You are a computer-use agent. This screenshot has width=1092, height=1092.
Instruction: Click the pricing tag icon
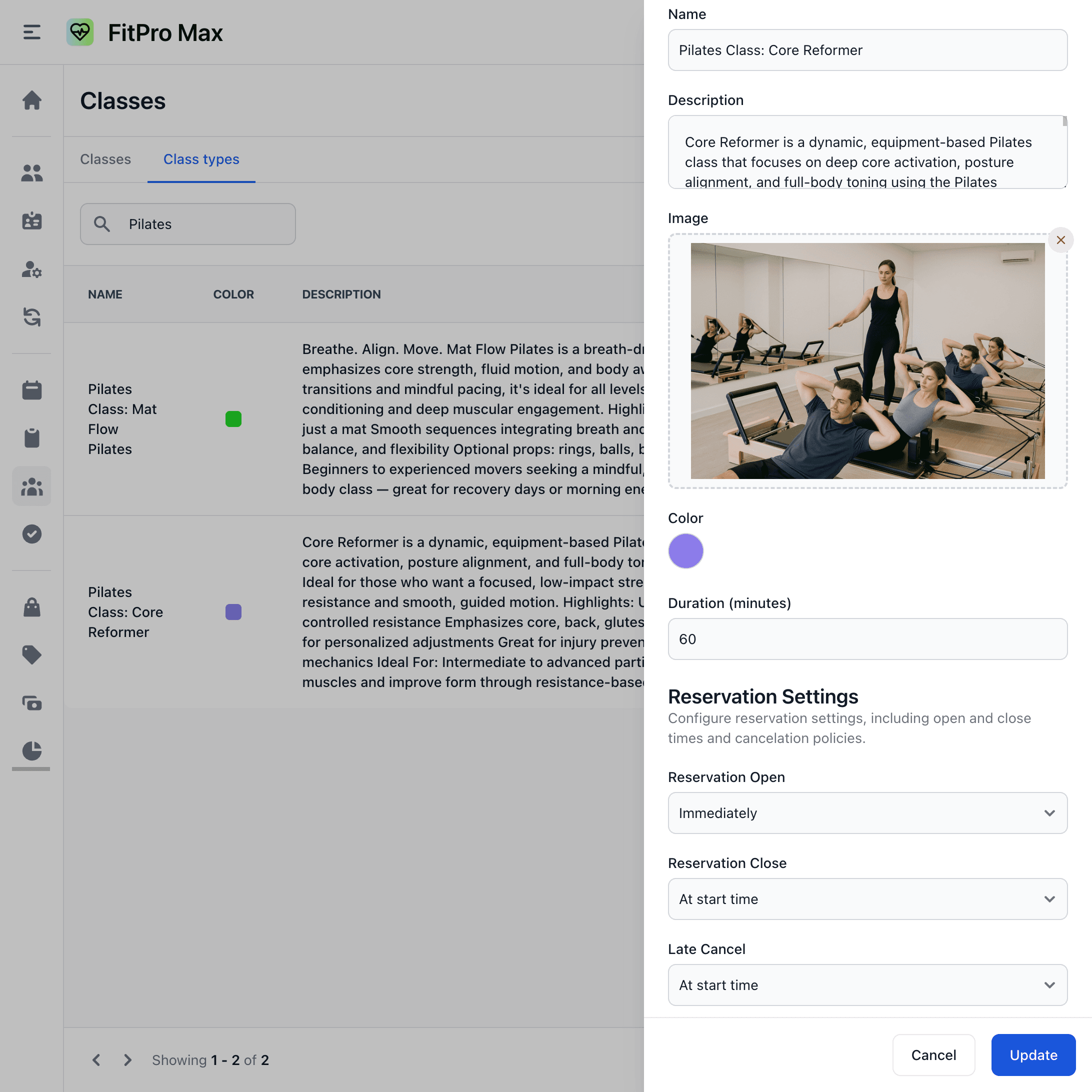31,654
